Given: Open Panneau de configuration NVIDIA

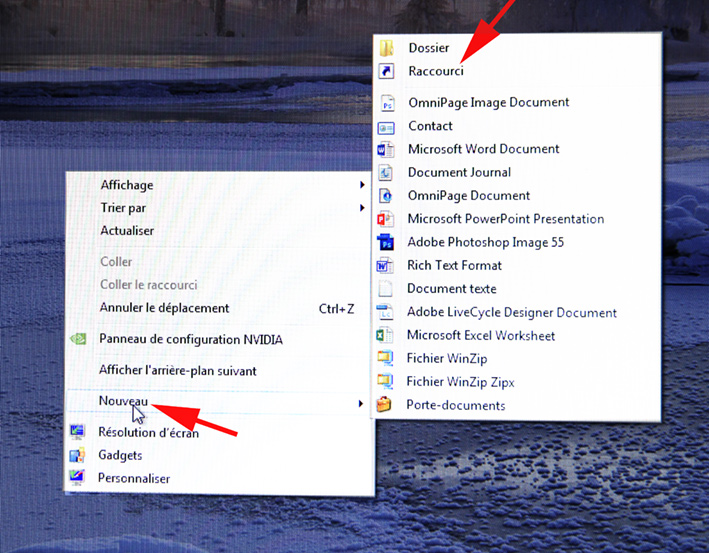Looking at the screenshot, I should coord(217,339).
